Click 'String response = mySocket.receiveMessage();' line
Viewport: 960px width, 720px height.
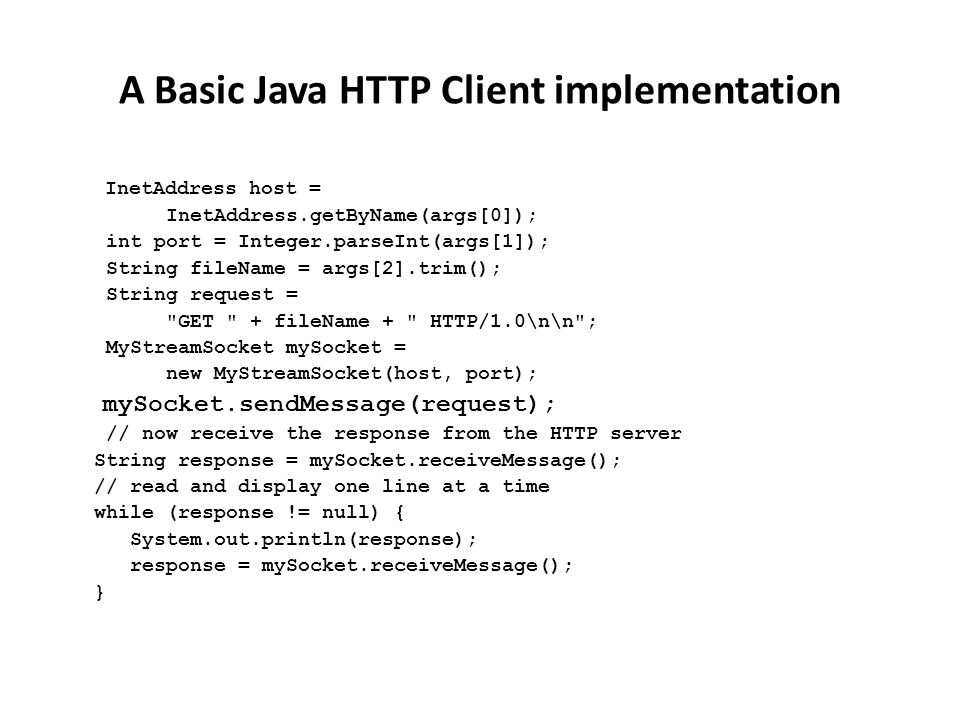pyautogui.click(x=358, y=460)
